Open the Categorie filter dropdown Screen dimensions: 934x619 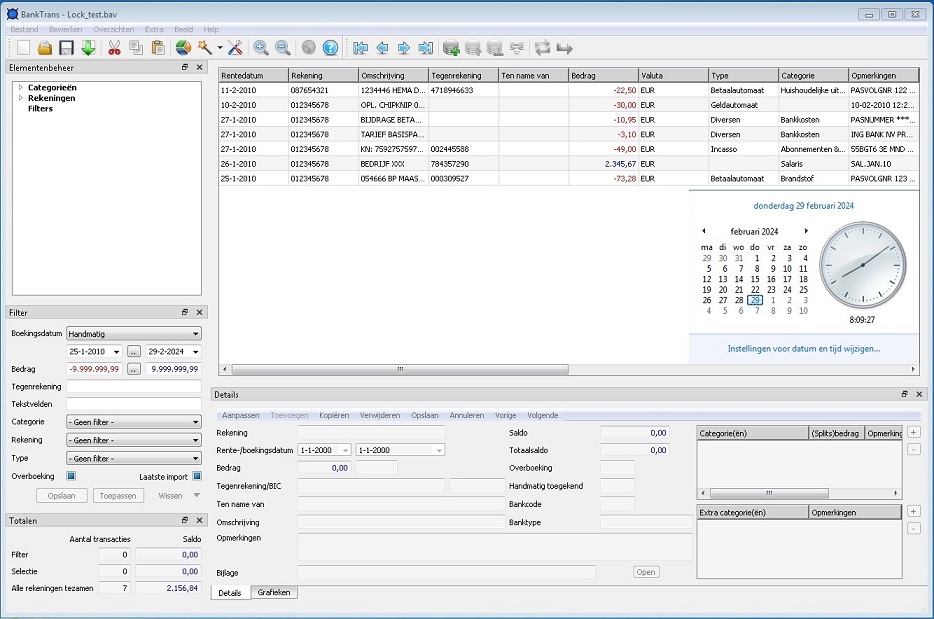coord(133,422)
